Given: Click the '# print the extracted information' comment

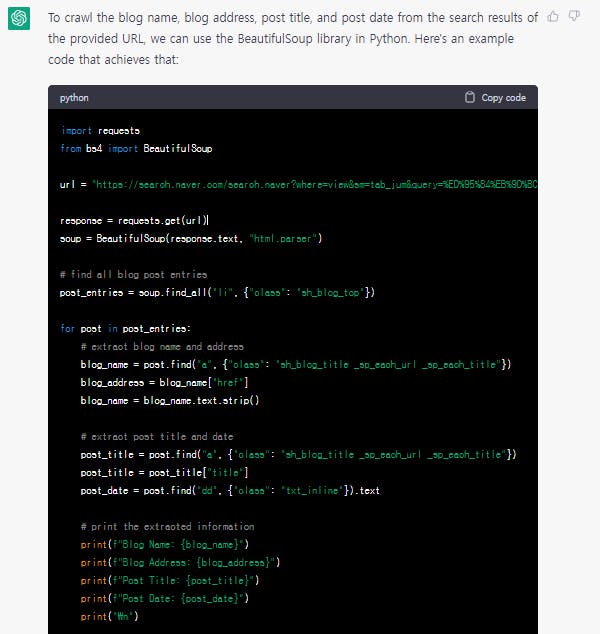Looking at the screenshot, I should (x=167, y=526).
